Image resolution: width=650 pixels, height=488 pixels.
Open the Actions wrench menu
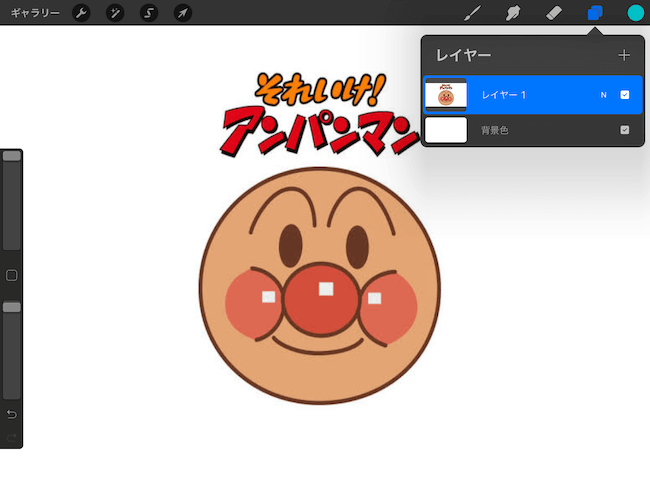[x=81, y=13]
